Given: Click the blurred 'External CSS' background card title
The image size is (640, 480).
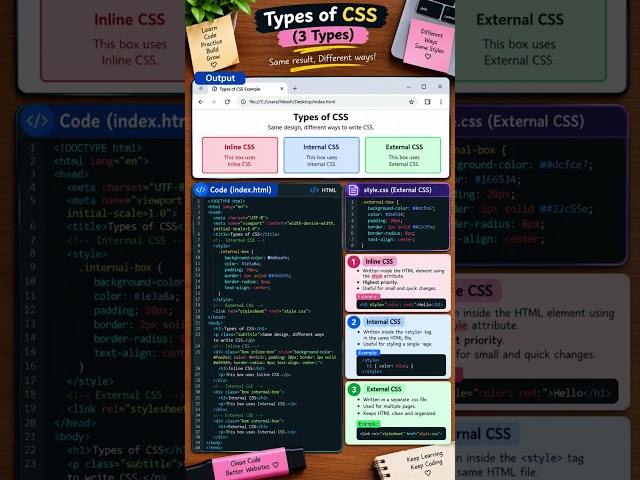Looking at the screenshot, I should coord(520,19).
